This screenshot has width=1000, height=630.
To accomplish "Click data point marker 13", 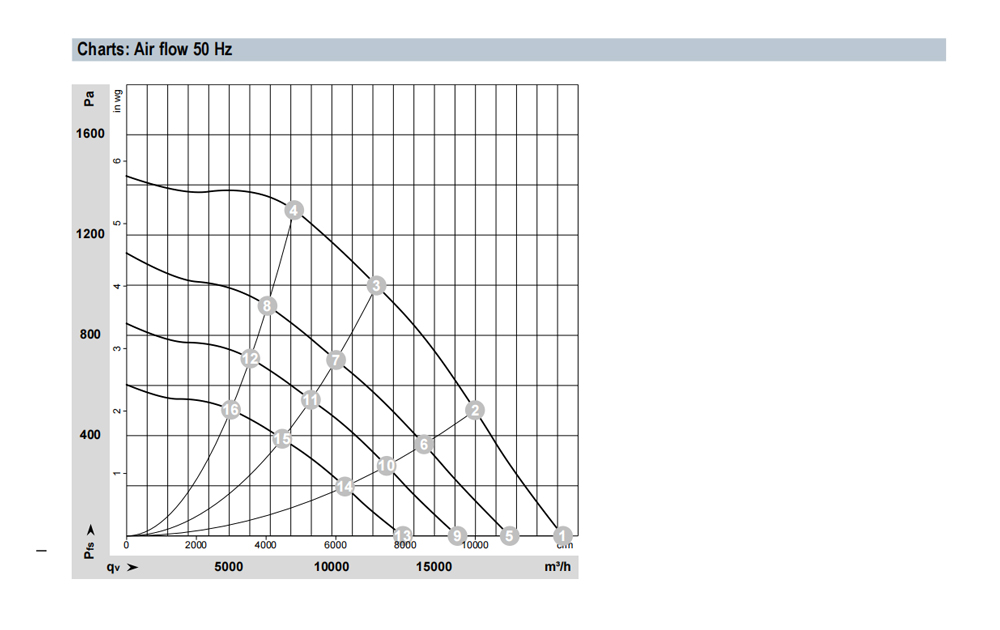I will [403, 536].
